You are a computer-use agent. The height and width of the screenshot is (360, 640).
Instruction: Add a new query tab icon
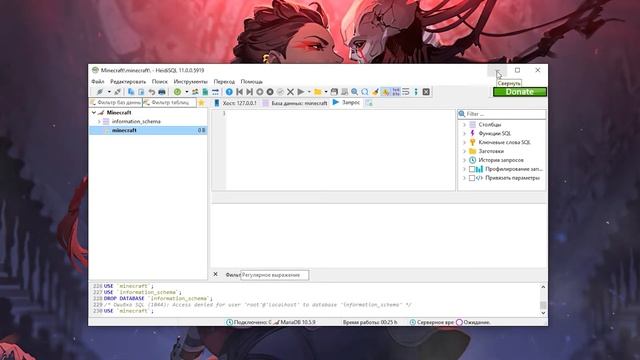[369, 103]
